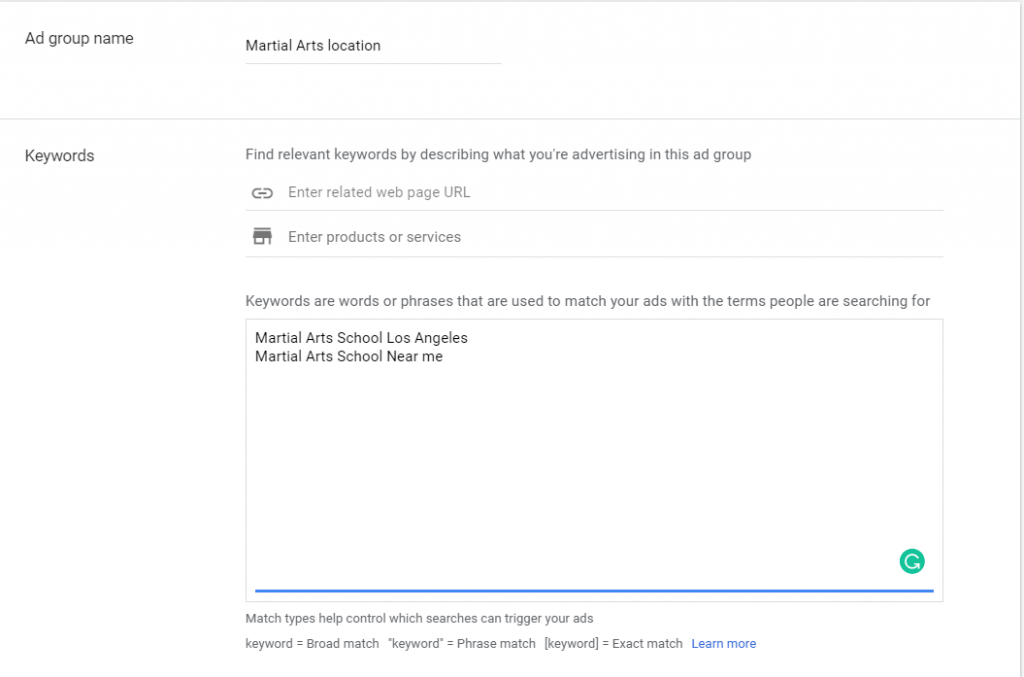Click the green Grammarly icon
This screenshot has width=1024, height=677.
click(911, 562)
